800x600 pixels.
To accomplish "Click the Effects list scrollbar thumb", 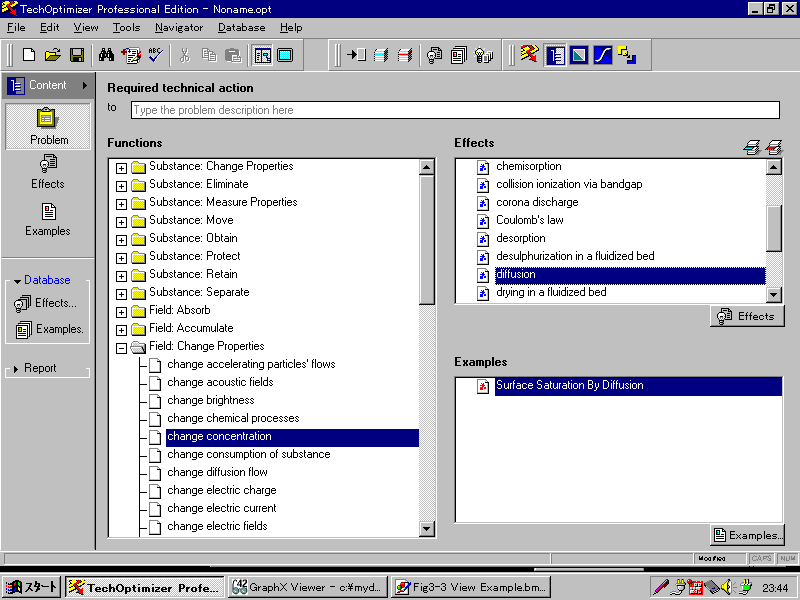I will [774, 228].
